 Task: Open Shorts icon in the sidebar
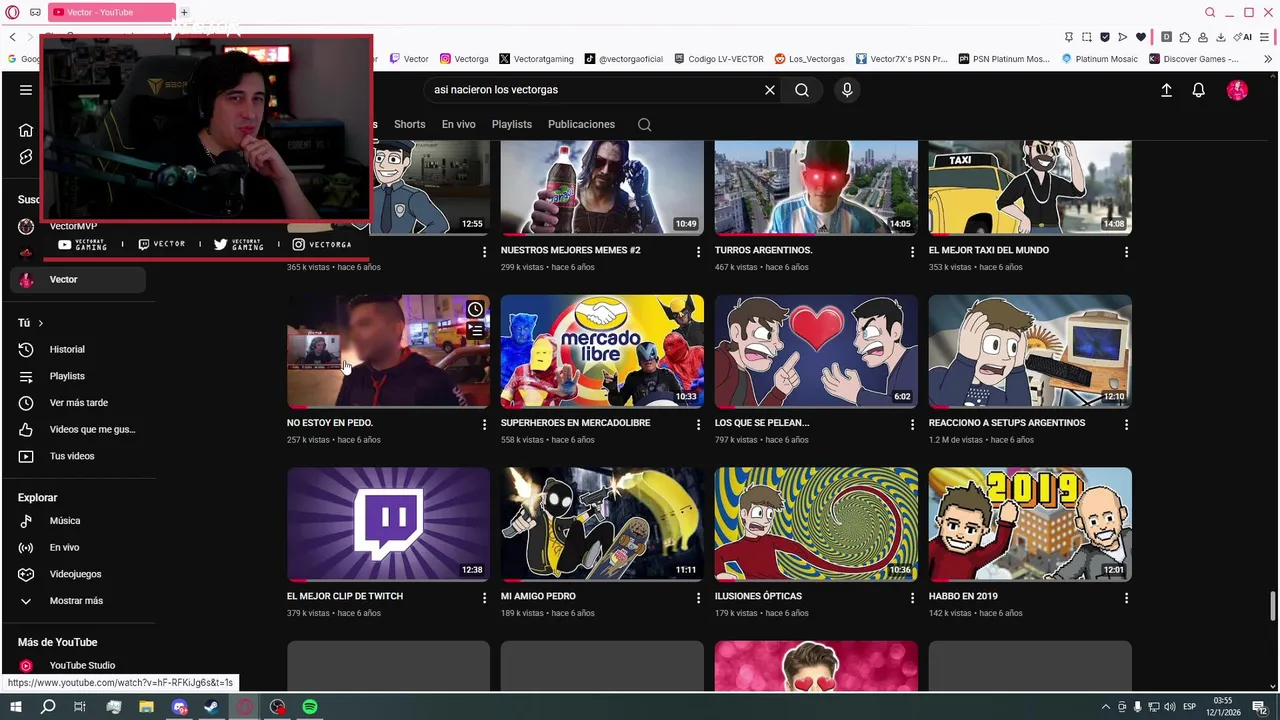point(26,157)
